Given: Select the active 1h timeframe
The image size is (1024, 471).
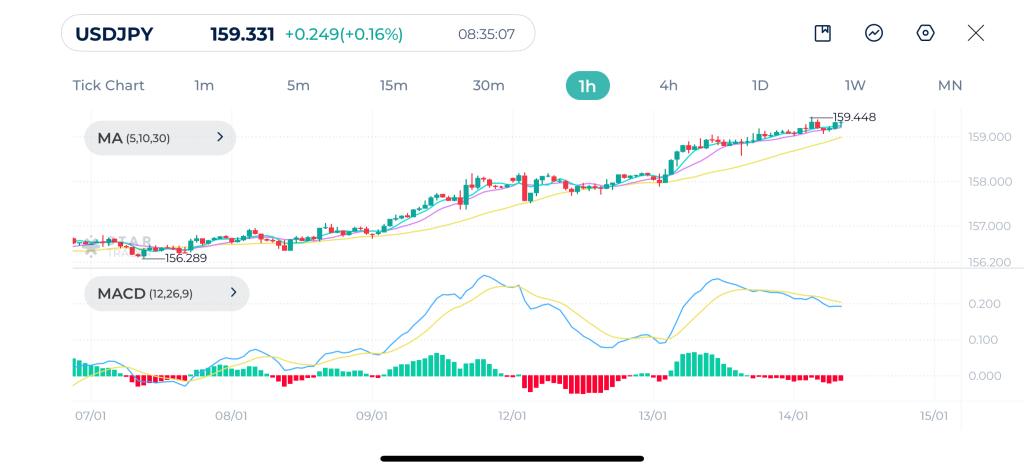Looking at the screenshot, I should tap(587, 86).
